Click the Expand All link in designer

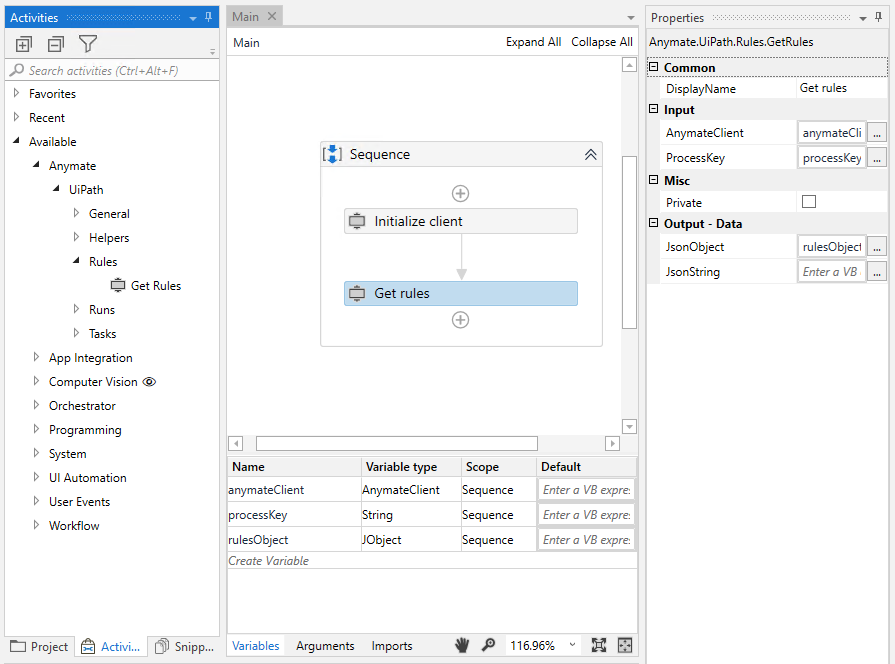(x=533, y=42)
